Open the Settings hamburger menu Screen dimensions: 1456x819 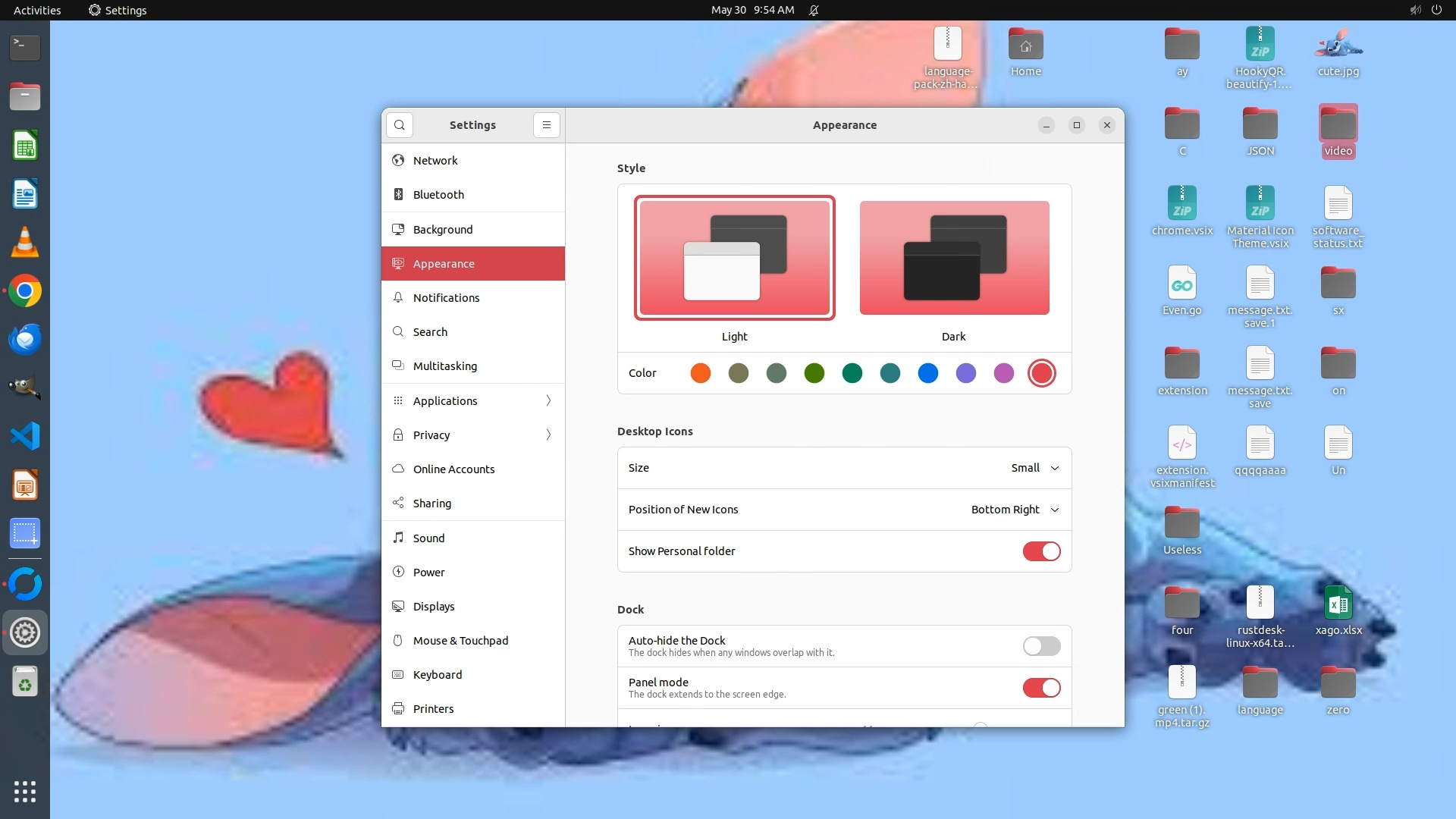coord(546,125)
